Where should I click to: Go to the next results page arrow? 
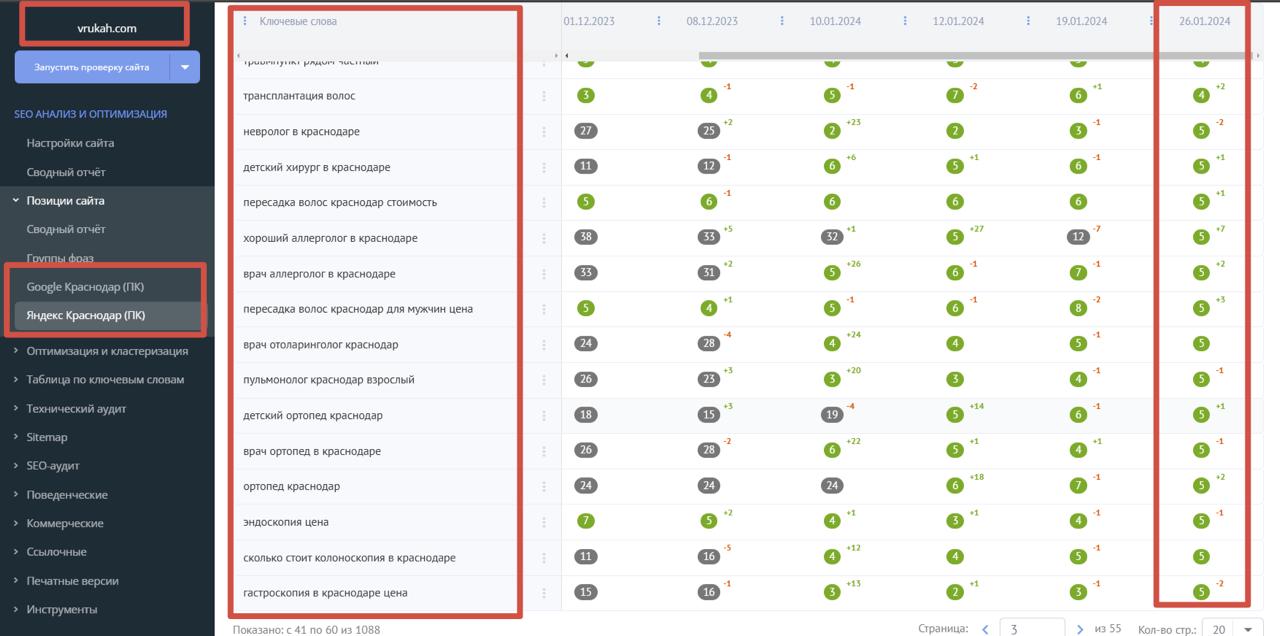tap(1079, 629)
